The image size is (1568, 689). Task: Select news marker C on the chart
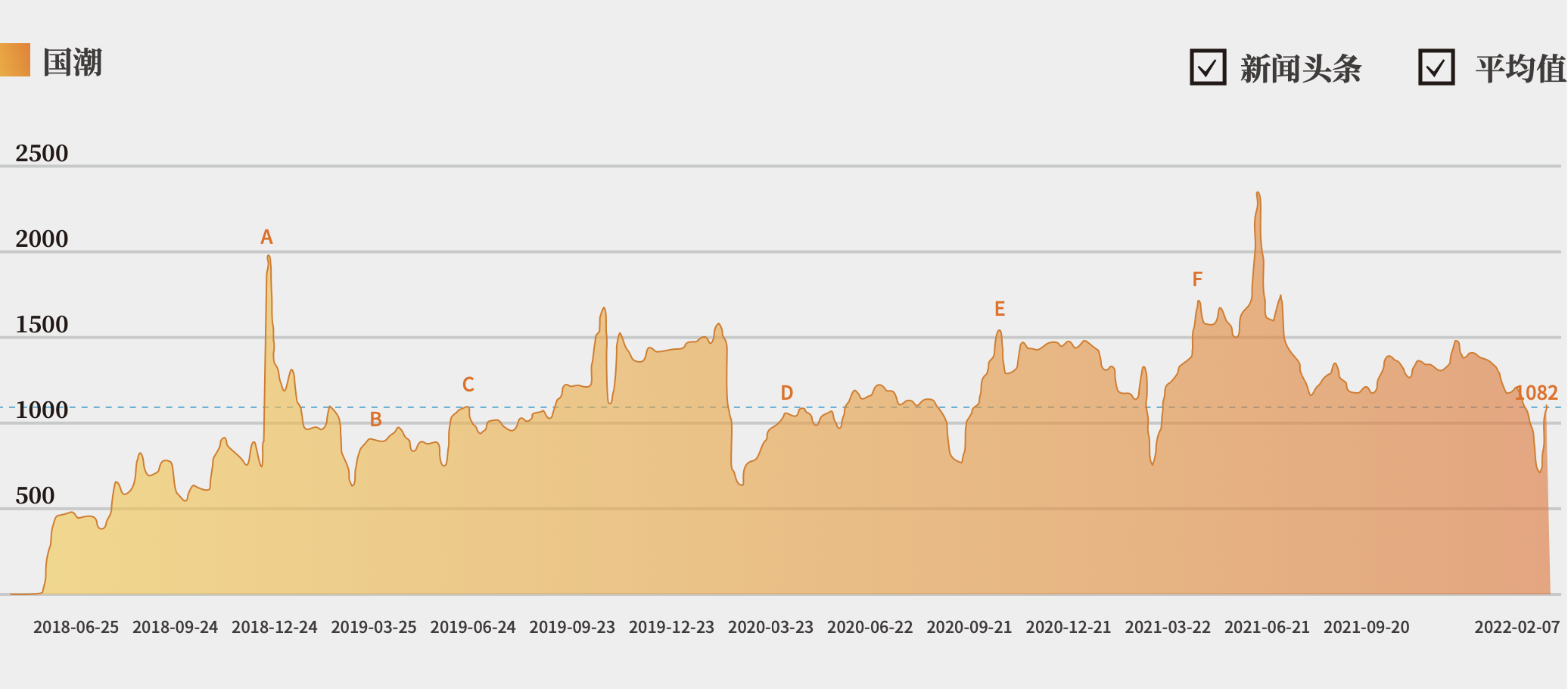tap(468, 385)
